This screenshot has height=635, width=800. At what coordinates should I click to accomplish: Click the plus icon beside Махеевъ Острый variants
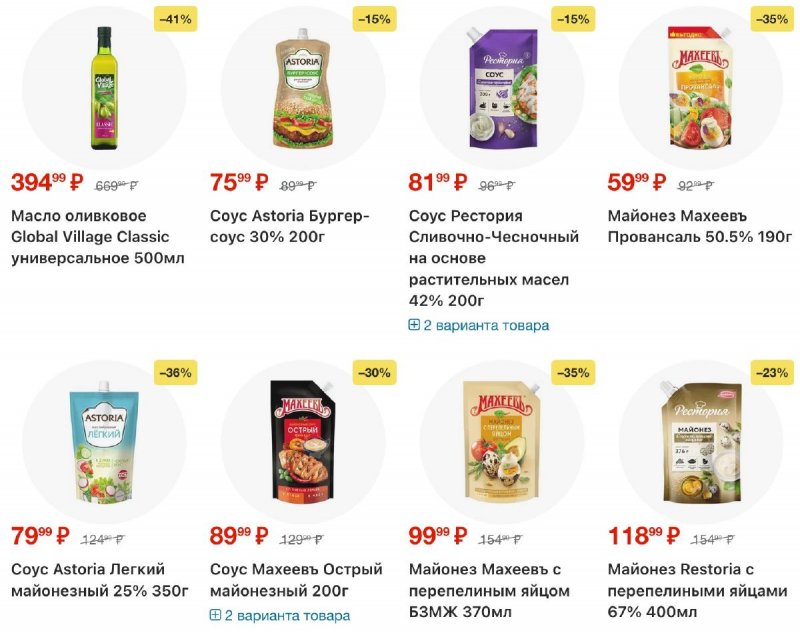click(215, 615)
